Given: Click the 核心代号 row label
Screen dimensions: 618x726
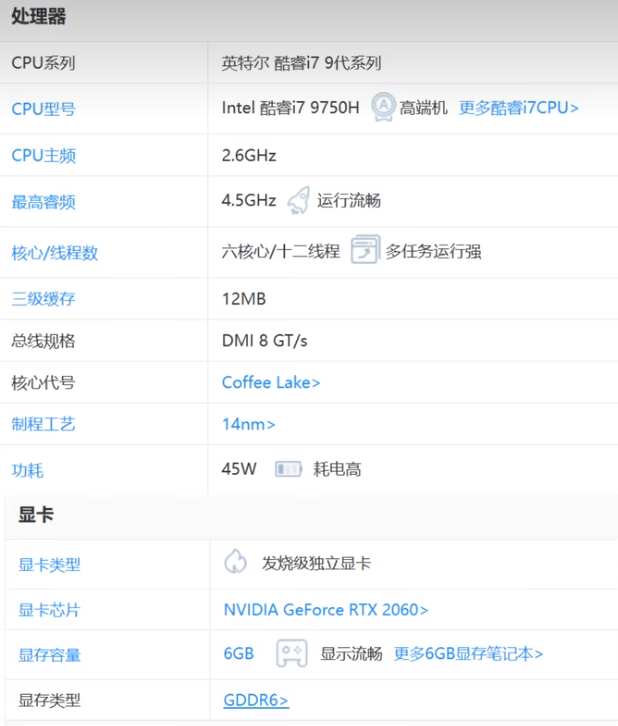Looking at the screenshot, I should click(44, 383).
